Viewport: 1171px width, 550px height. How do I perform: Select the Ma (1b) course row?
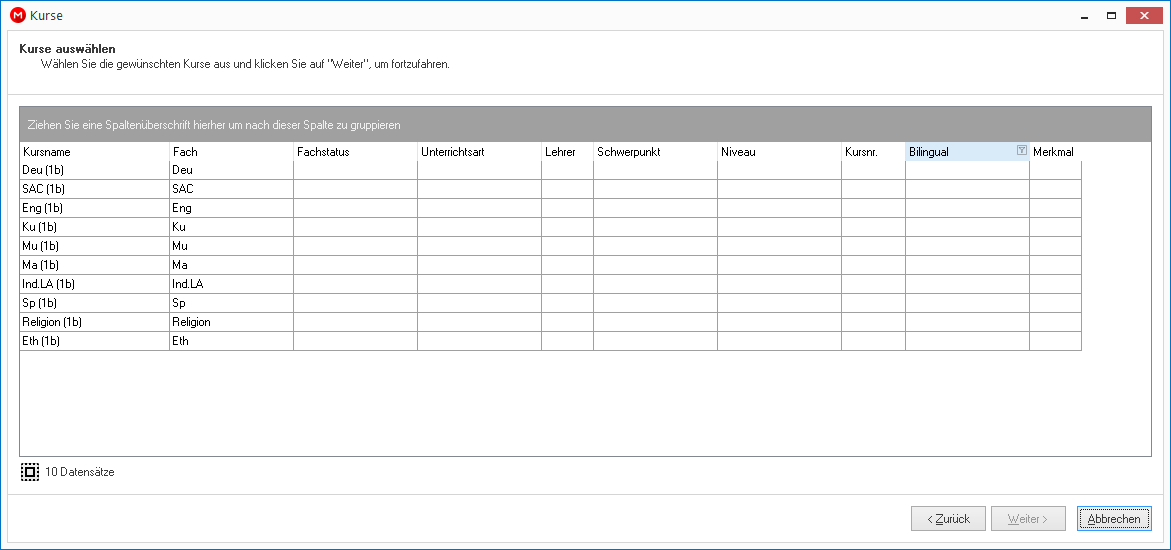click(x=550, y=265)
